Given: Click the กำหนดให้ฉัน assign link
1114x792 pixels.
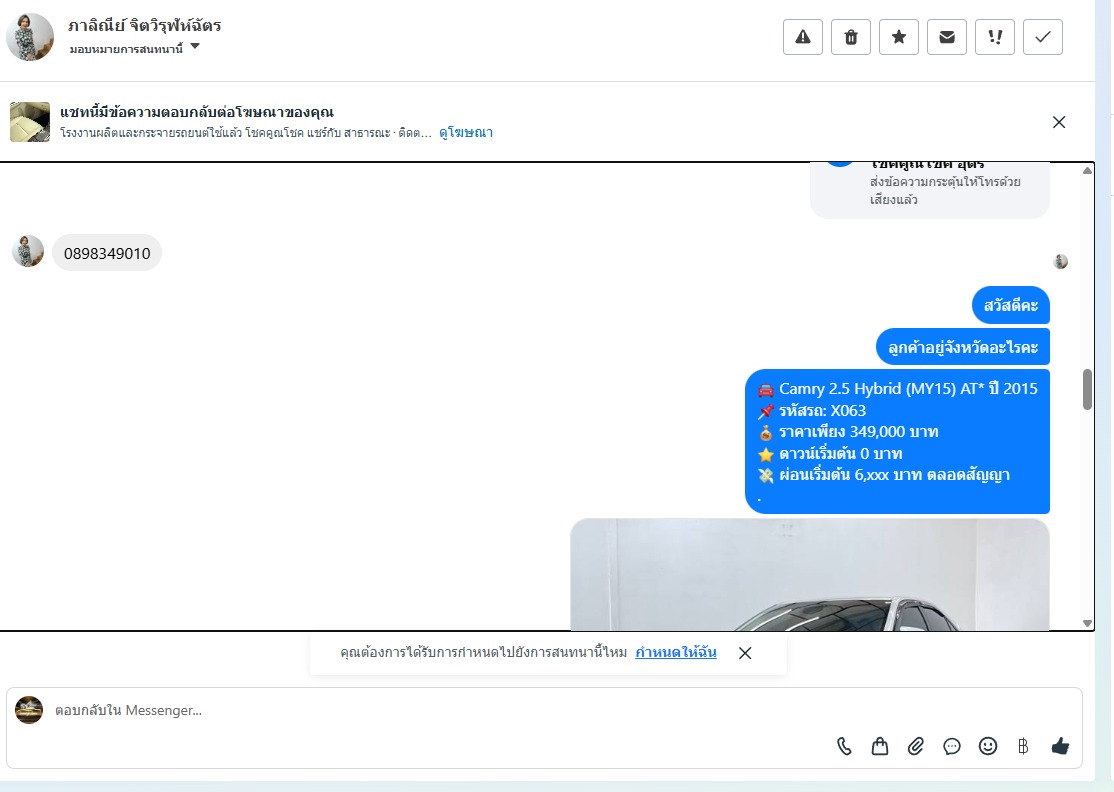Looking at the screenshot, I should [676, 652].
